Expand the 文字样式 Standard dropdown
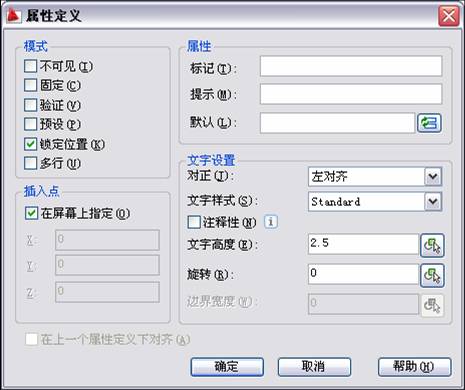This screenshot has height=390, width=465. coord(433,201)
